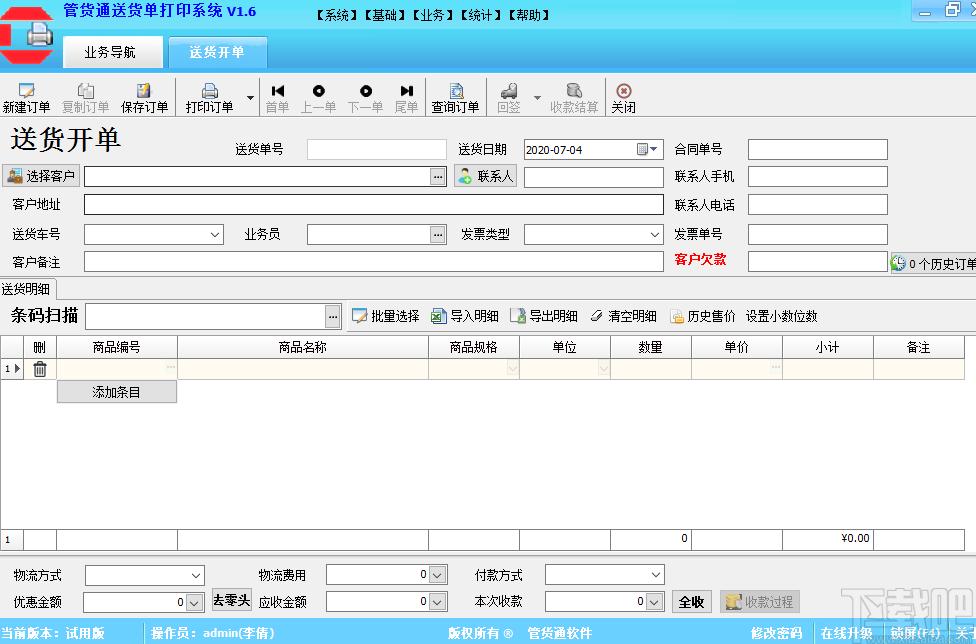Switch to the 送货开单 tab
Screen dimensions: 976x644
coord(218,52)
